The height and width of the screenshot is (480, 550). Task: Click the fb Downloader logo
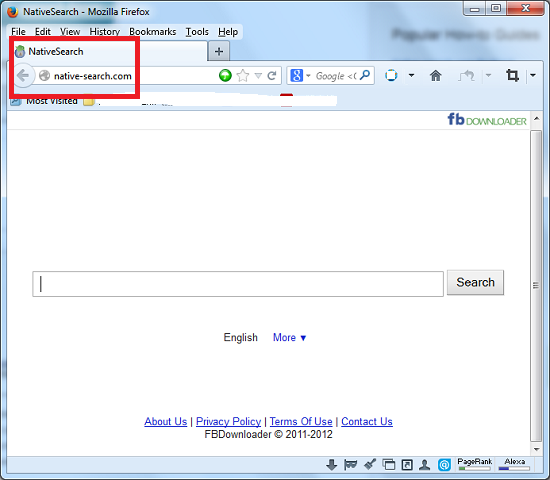[487, 120]
